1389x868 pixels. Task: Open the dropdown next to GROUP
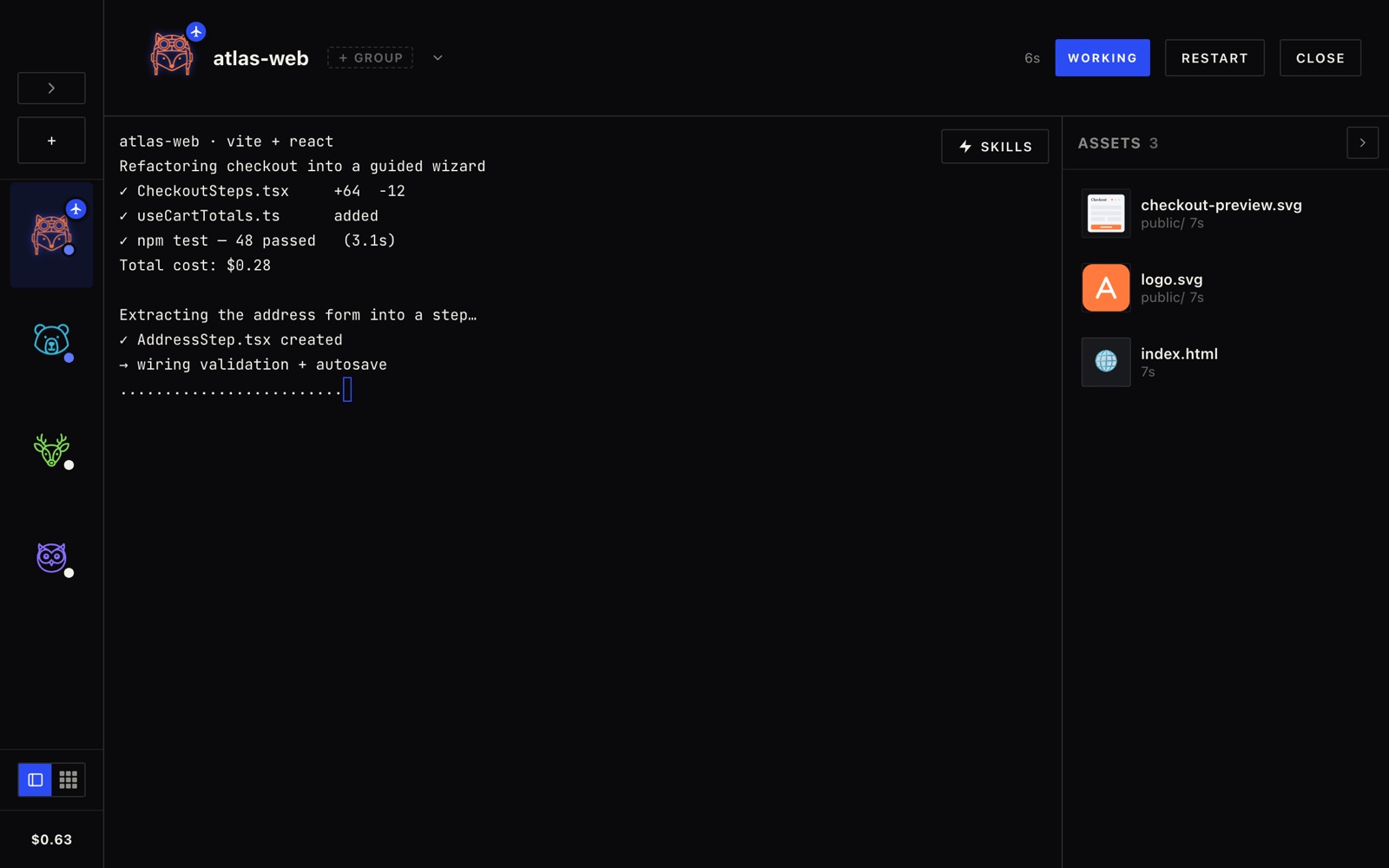[438, 57]
